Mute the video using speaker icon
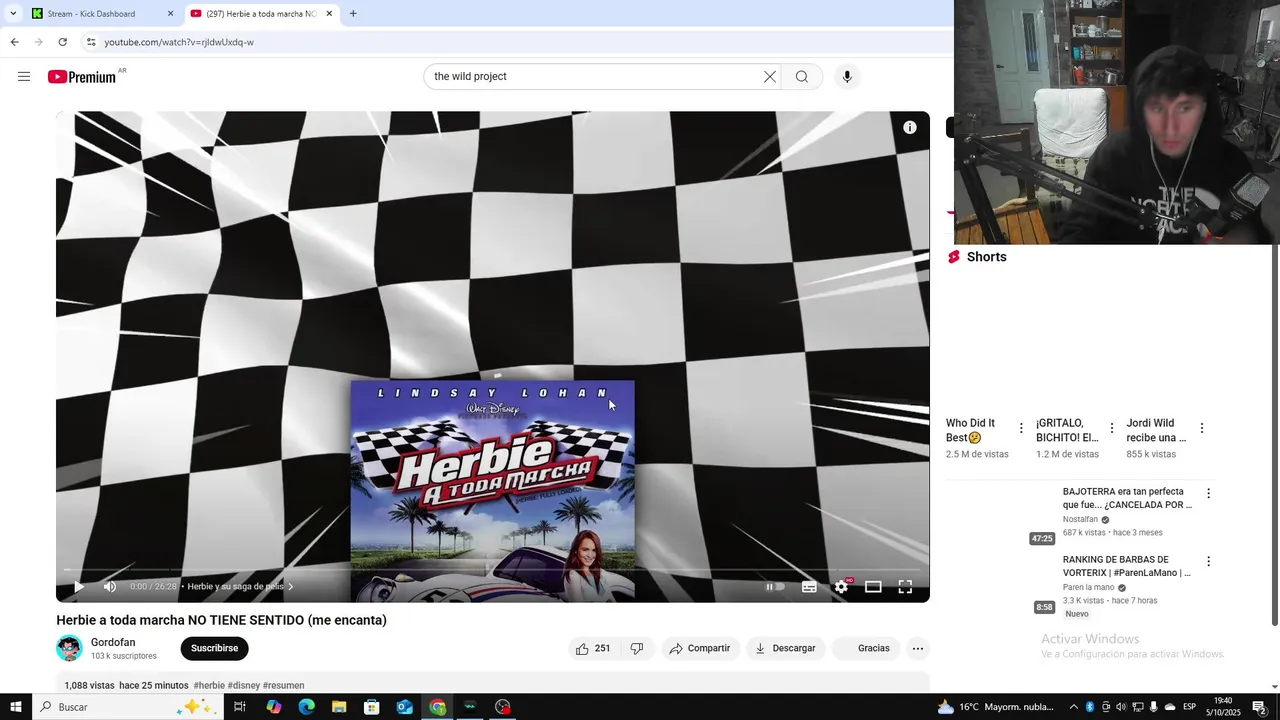Screen dimensions: 1280x720 point(110,587)
